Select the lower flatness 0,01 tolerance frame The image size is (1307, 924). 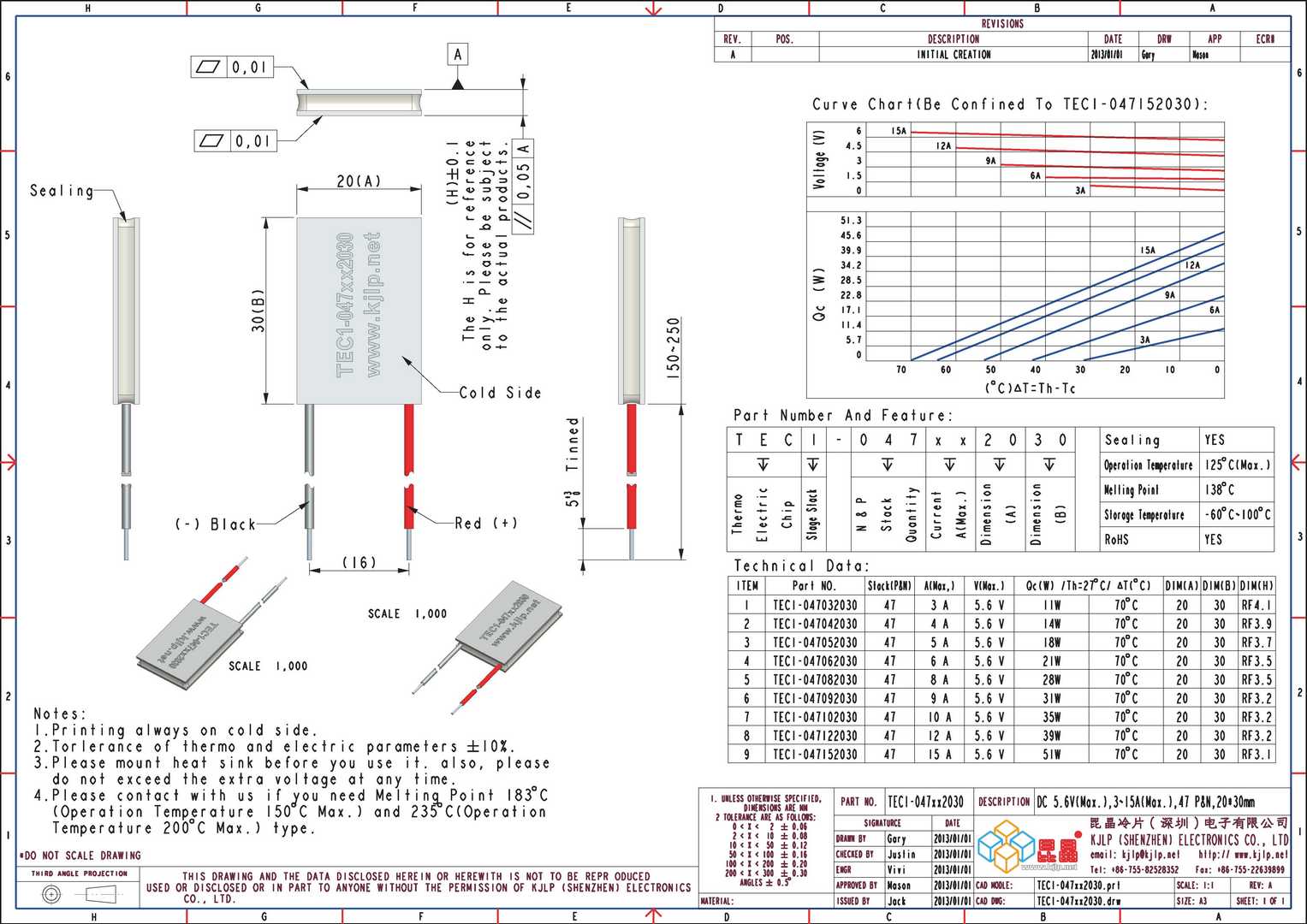(x=235, y=140)
